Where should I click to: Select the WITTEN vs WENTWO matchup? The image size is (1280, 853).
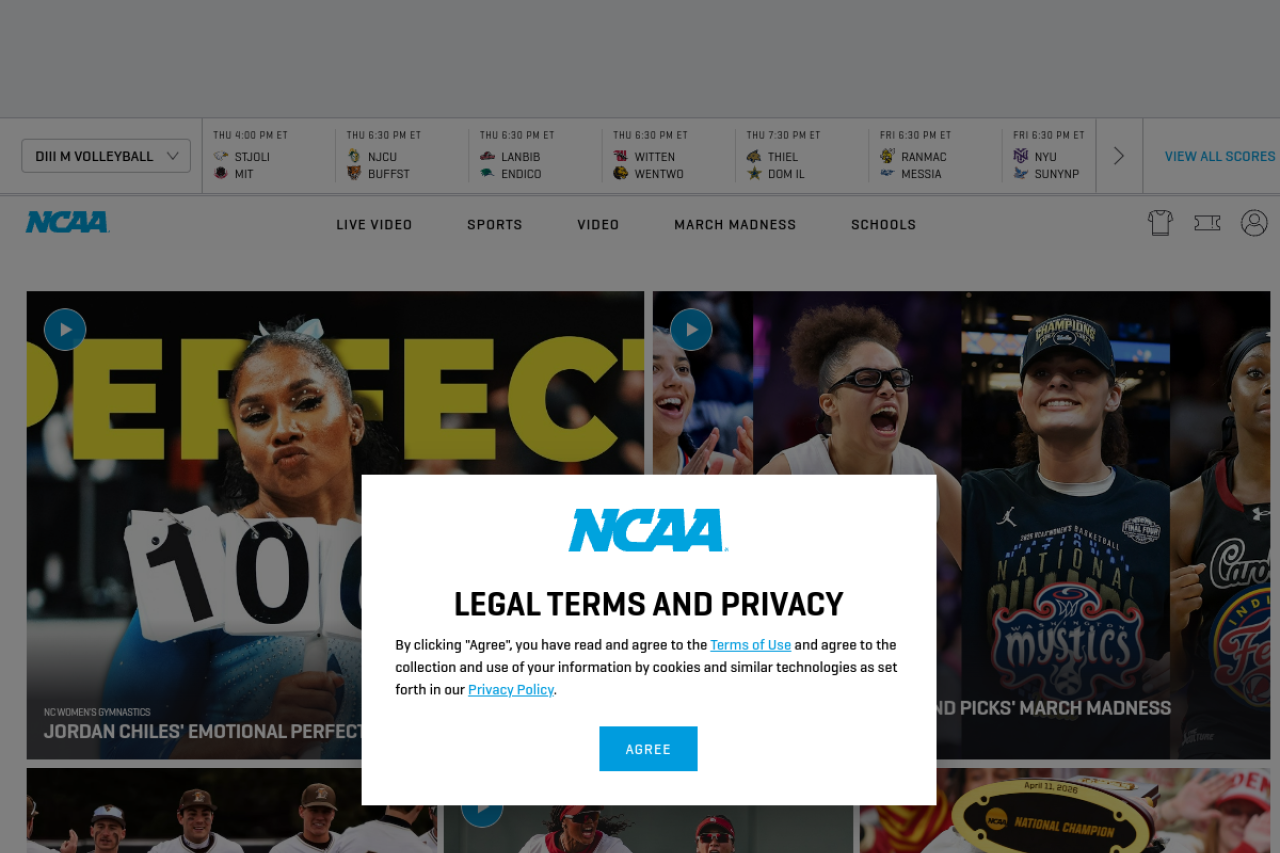pos(668,156)
